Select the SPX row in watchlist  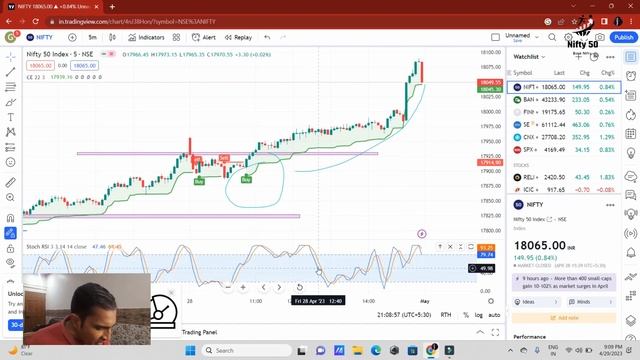tap(564, 150)
